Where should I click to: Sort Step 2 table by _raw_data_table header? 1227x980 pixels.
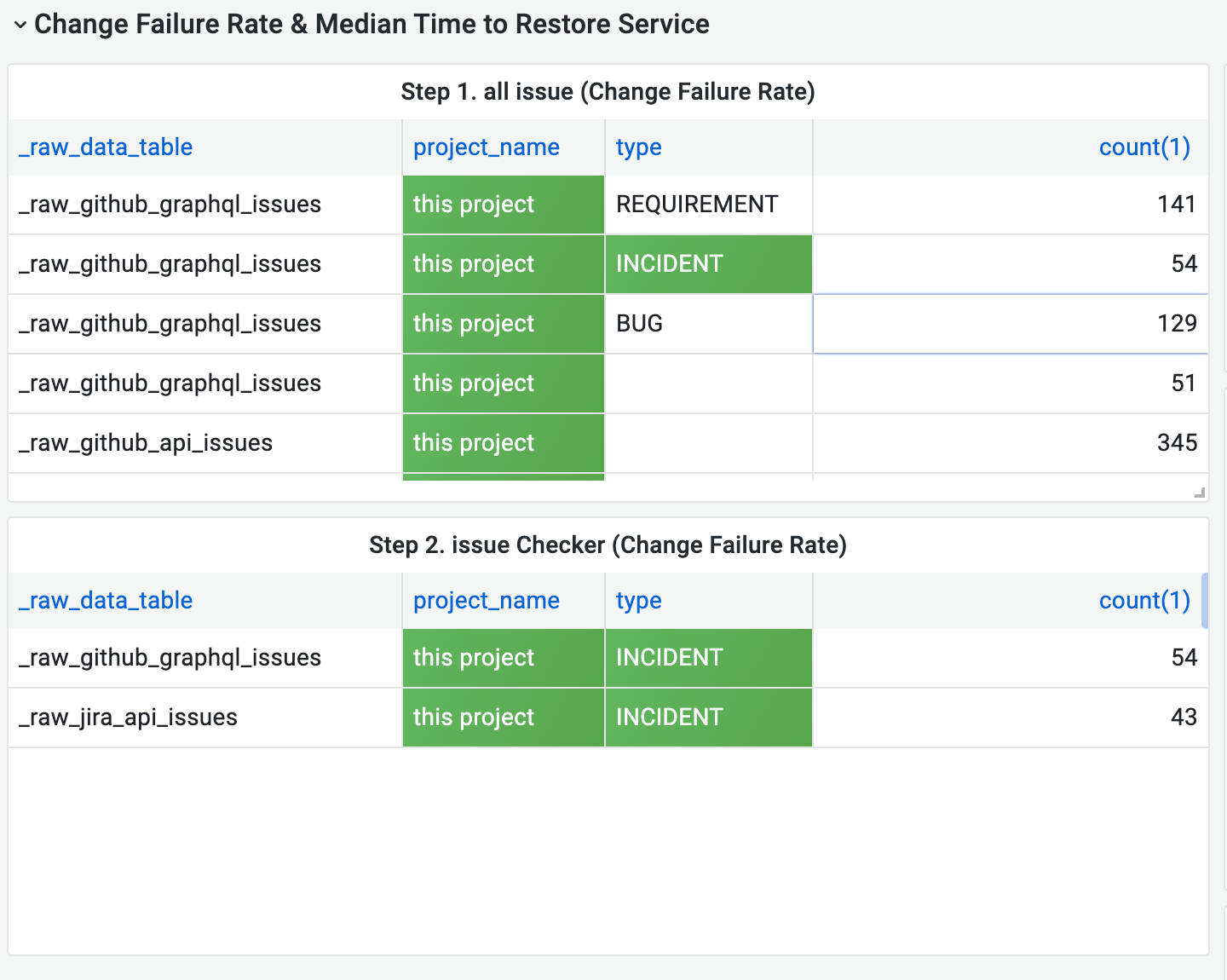(x=106, y=601)
